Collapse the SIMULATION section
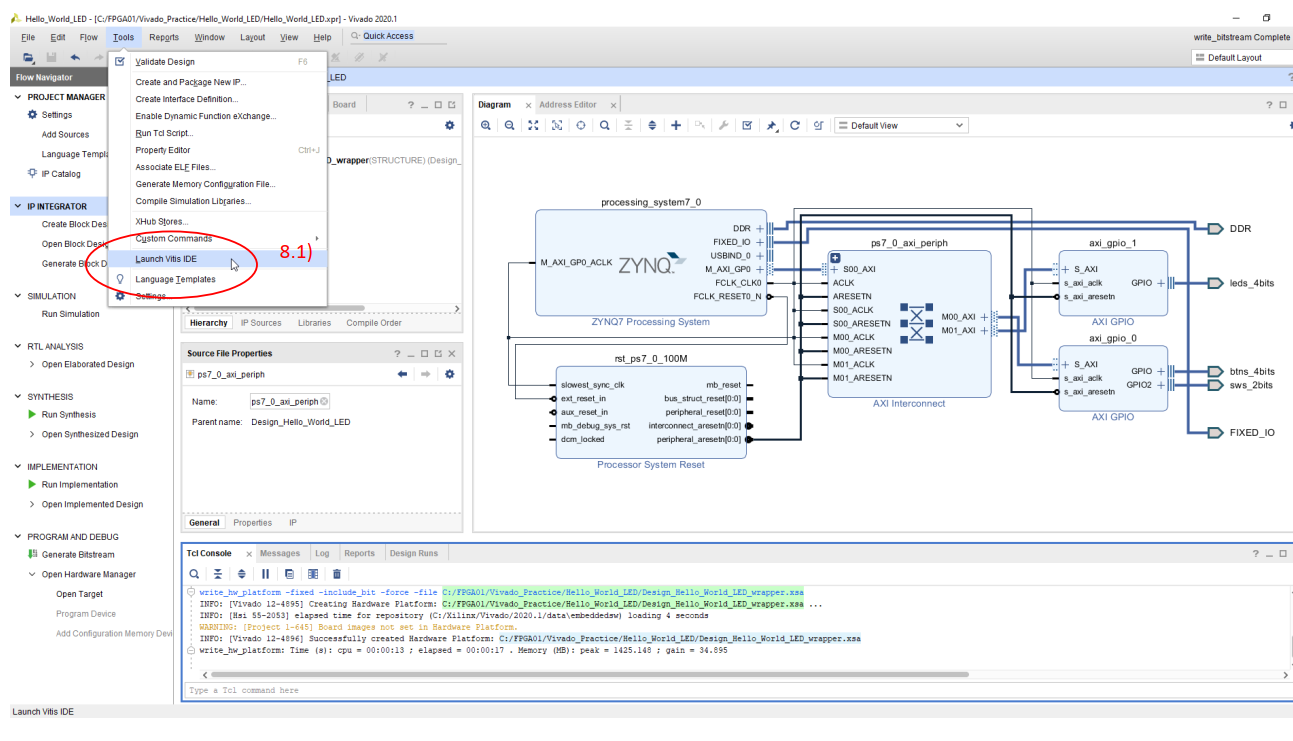Screen dimensions: 1293x741 tap(18, 296)
